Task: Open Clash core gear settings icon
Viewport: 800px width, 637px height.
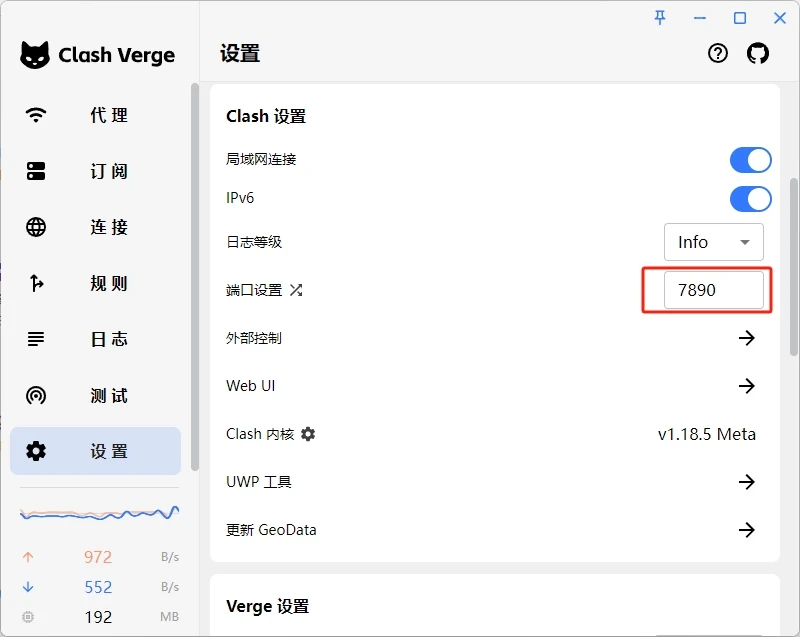Action: 308,434
